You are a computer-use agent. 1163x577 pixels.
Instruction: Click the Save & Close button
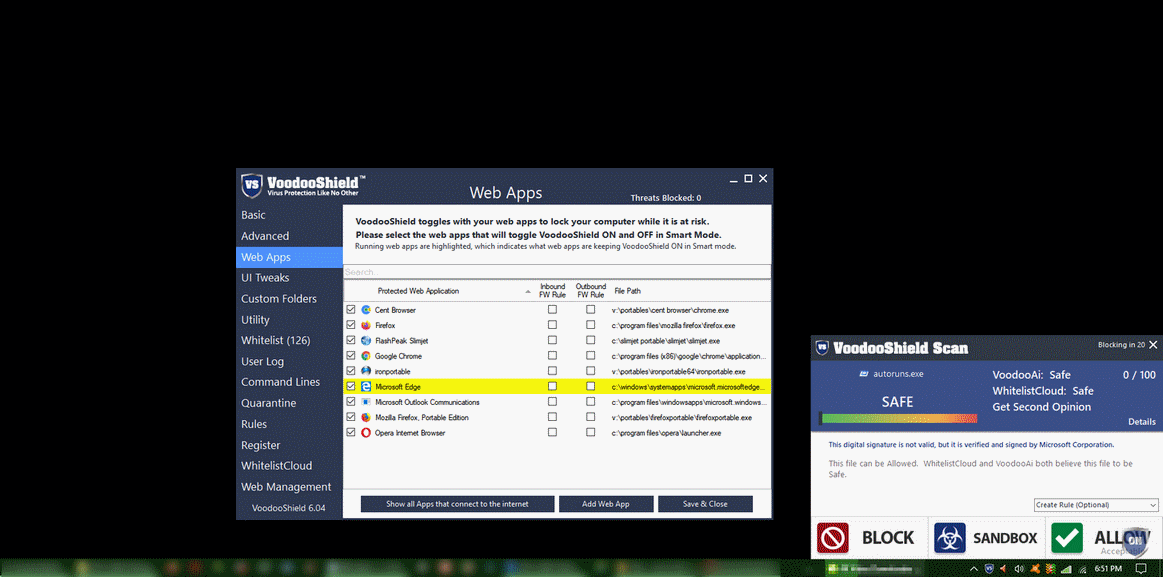pyautogui.click(x=705, y=504)
